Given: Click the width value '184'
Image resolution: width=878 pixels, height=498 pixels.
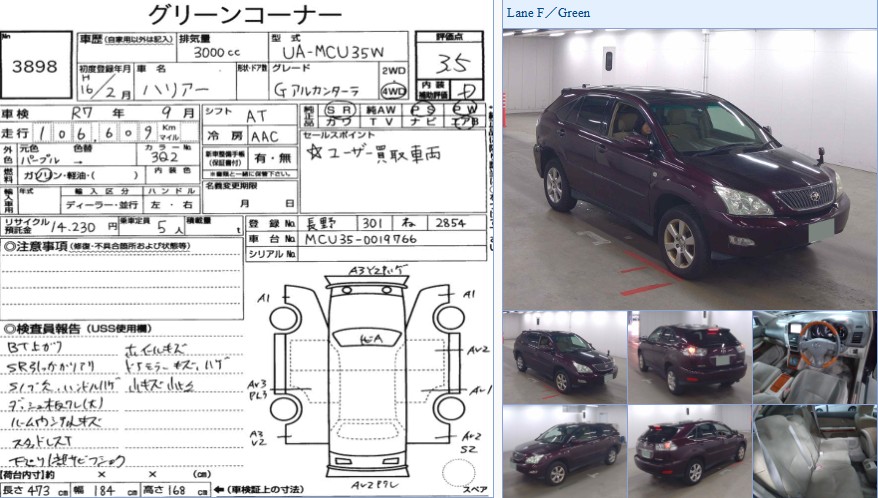Looking at the screenshot, I should tap(104, 491).
